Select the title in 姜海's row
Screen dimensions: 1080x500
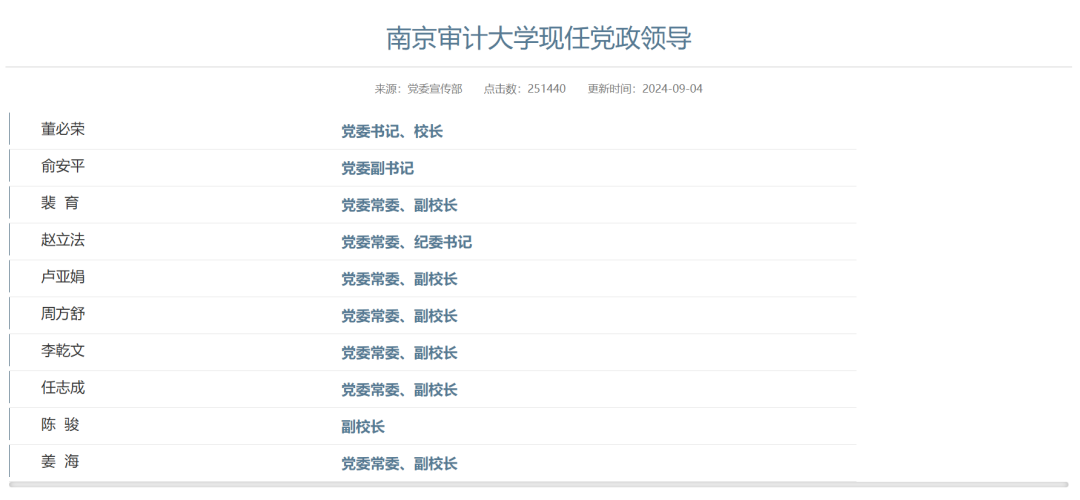[x=399, y=463]
